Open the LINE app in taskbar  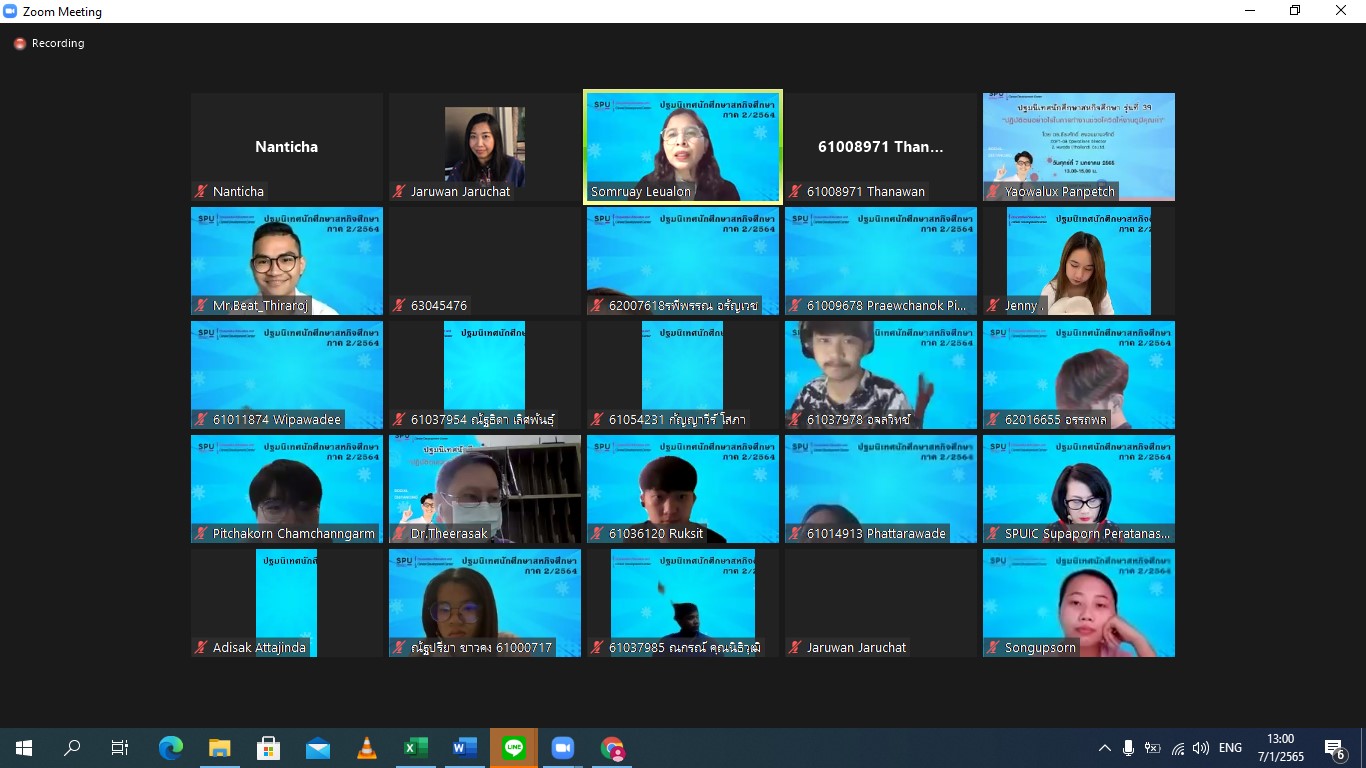point(514,748)
